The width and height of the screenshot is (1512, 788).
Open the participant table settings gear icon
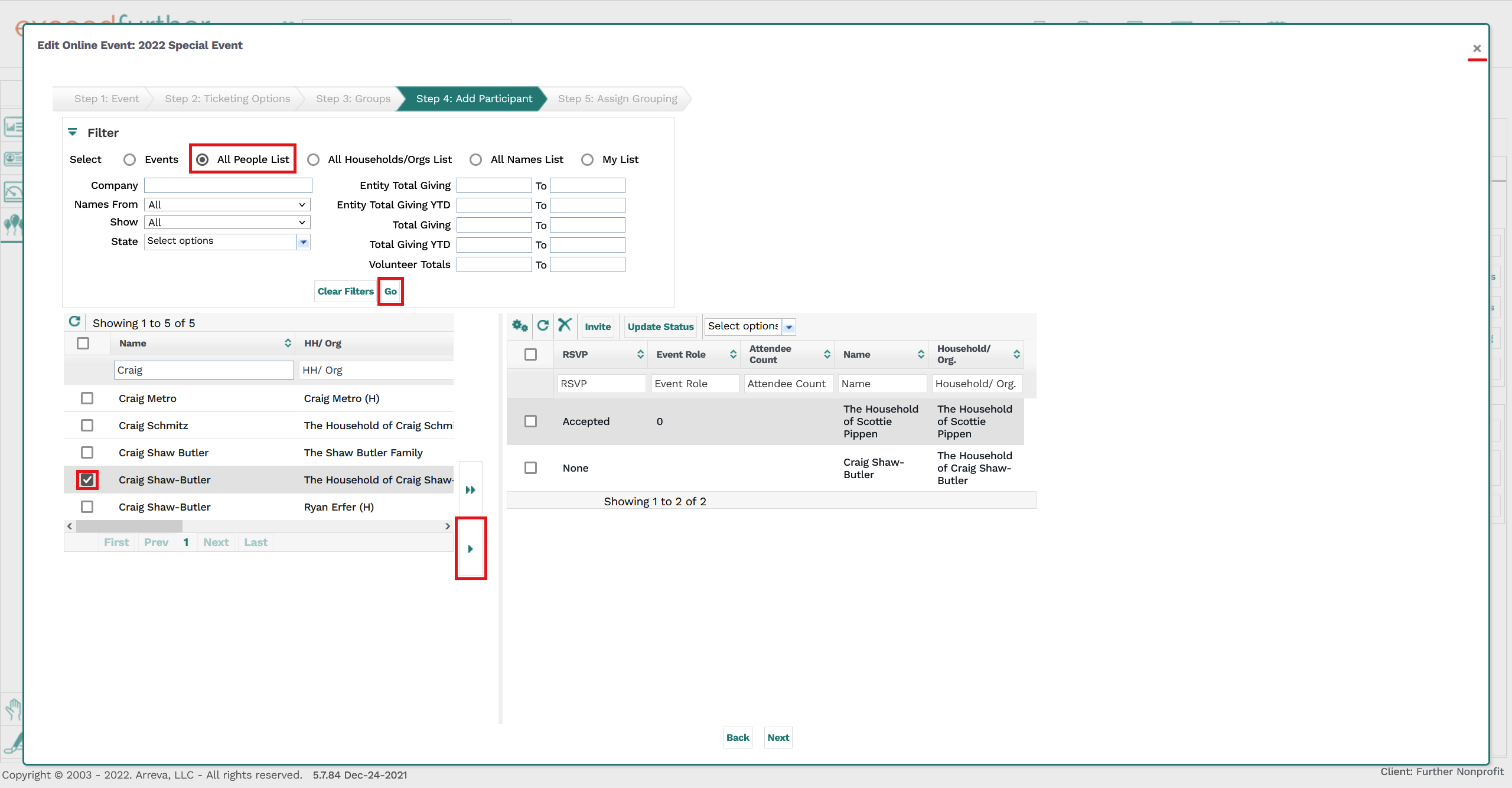(x=519, y=325)
